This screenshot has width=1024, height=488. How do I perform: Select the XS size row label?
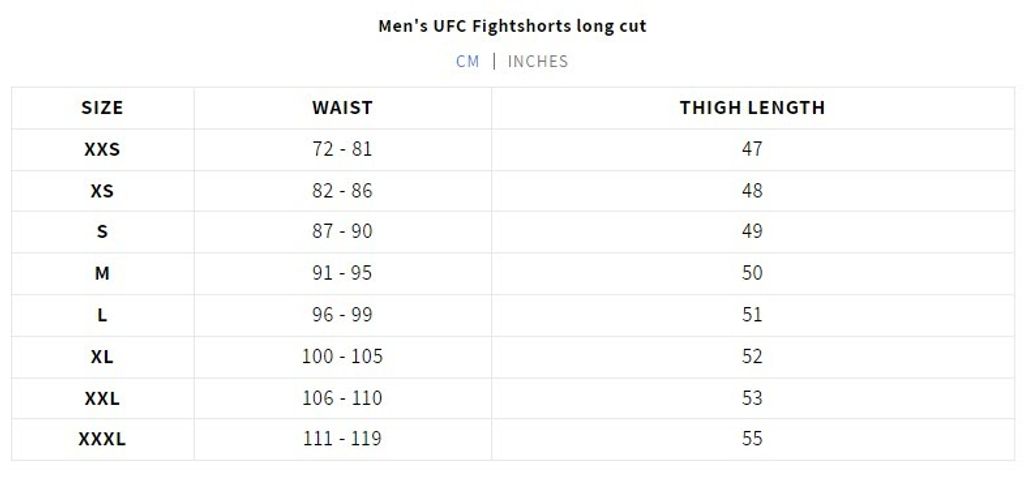(x=102, y=191)
